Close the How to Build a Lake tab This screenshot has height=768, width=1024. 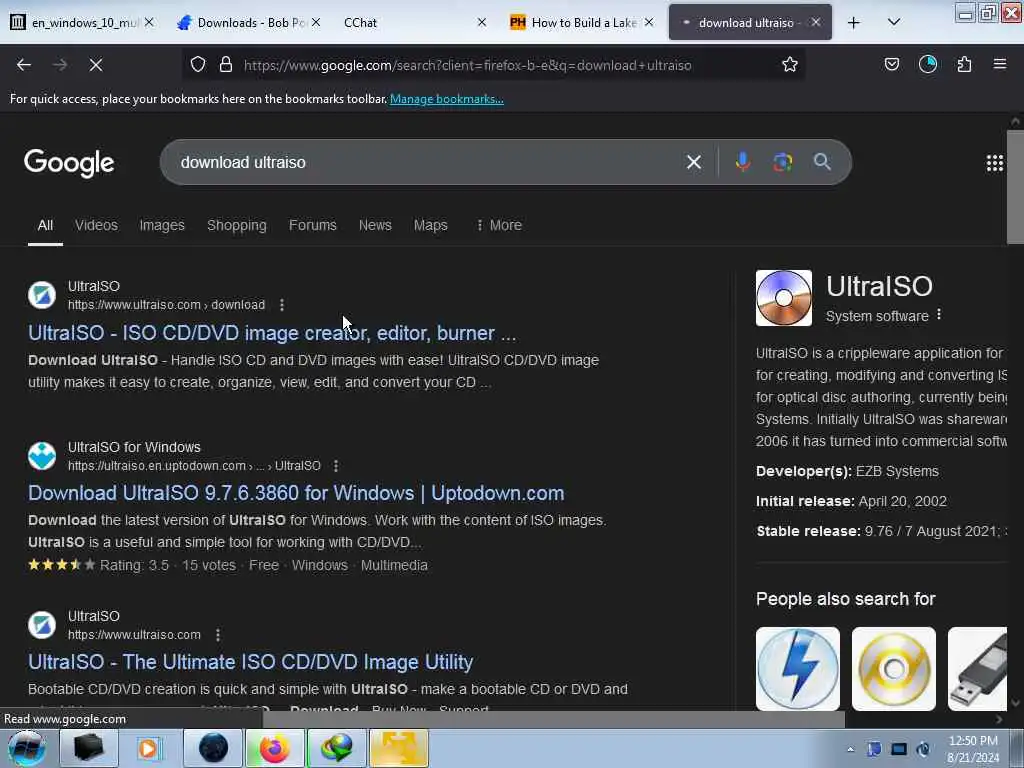click(x=648, y=22)
